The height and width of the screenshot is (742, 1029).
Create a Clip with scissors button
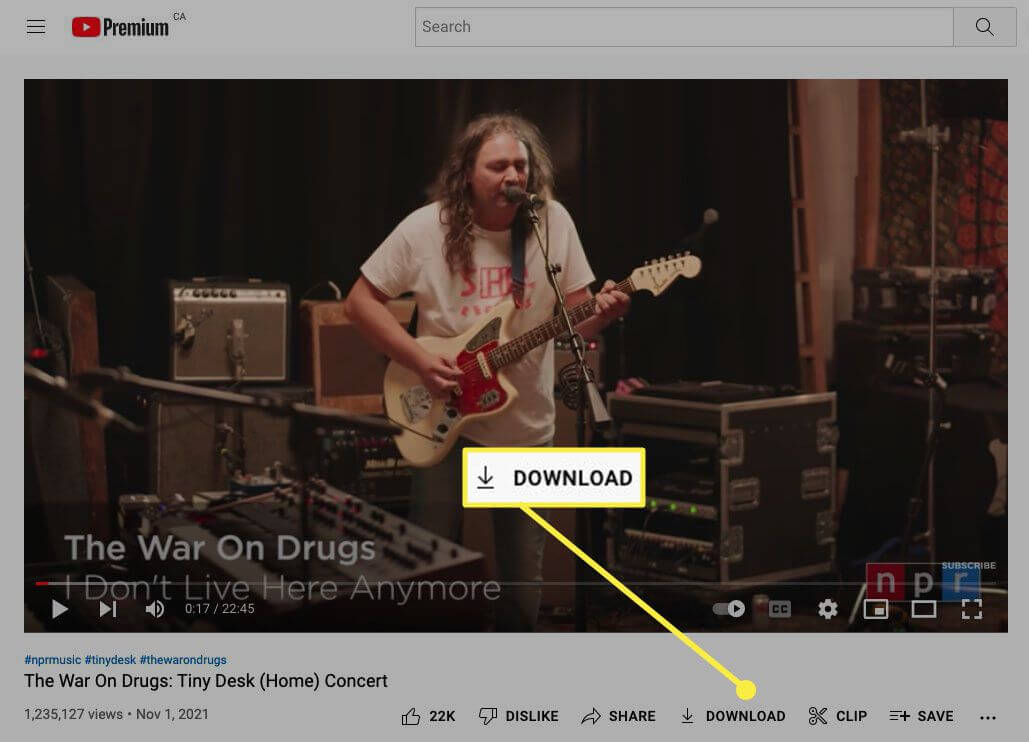[837, 716]
